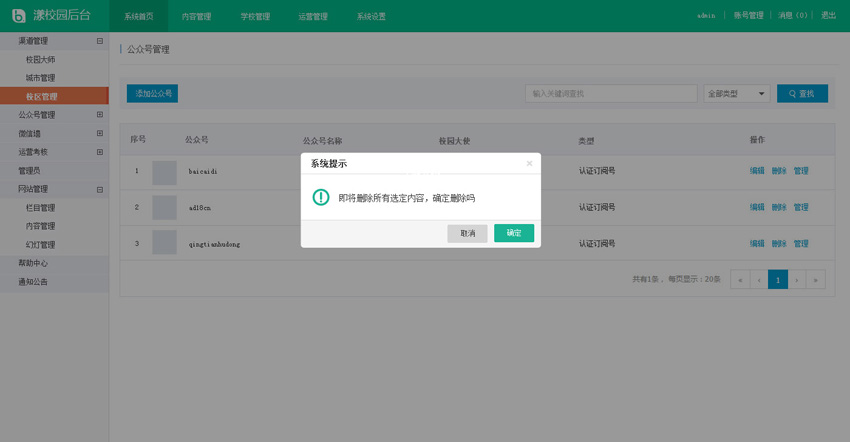Screen dimensions: 850x442
Task: Switch to the 学校管理 top tab
Action: tap(255, 17)
